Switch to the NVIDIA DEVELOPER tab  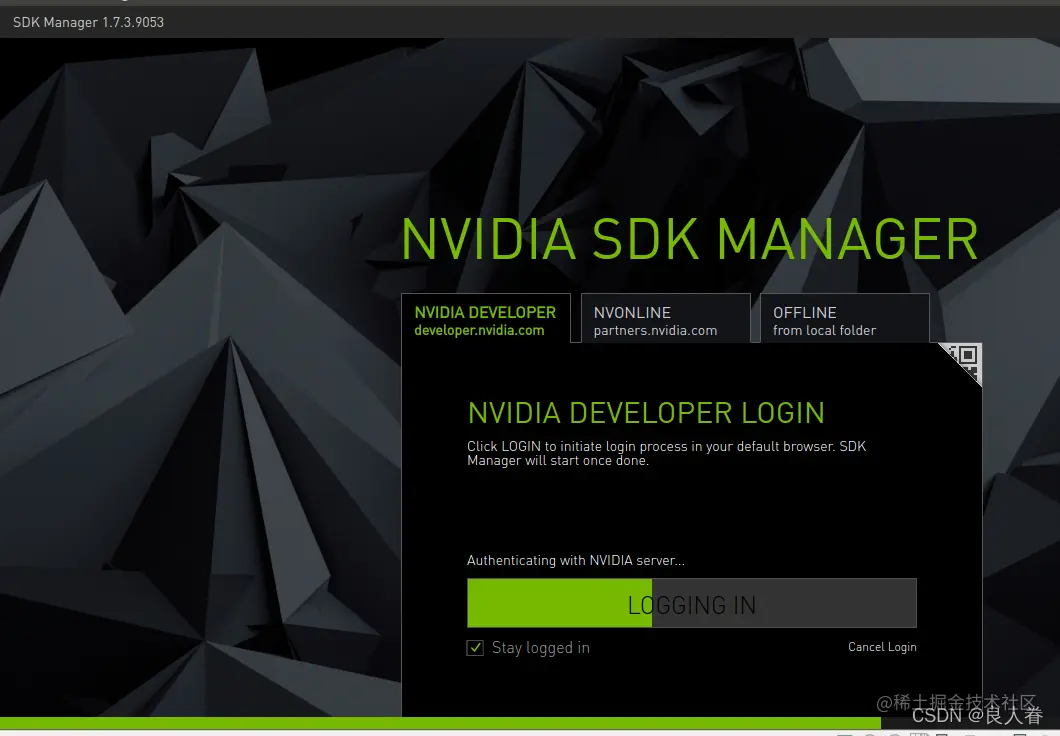[x=485, y=319]
